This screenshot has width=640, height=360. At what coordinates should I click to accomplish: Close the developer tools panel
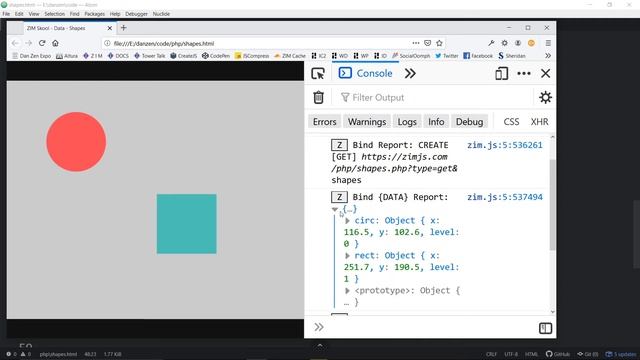coord(545,73)
